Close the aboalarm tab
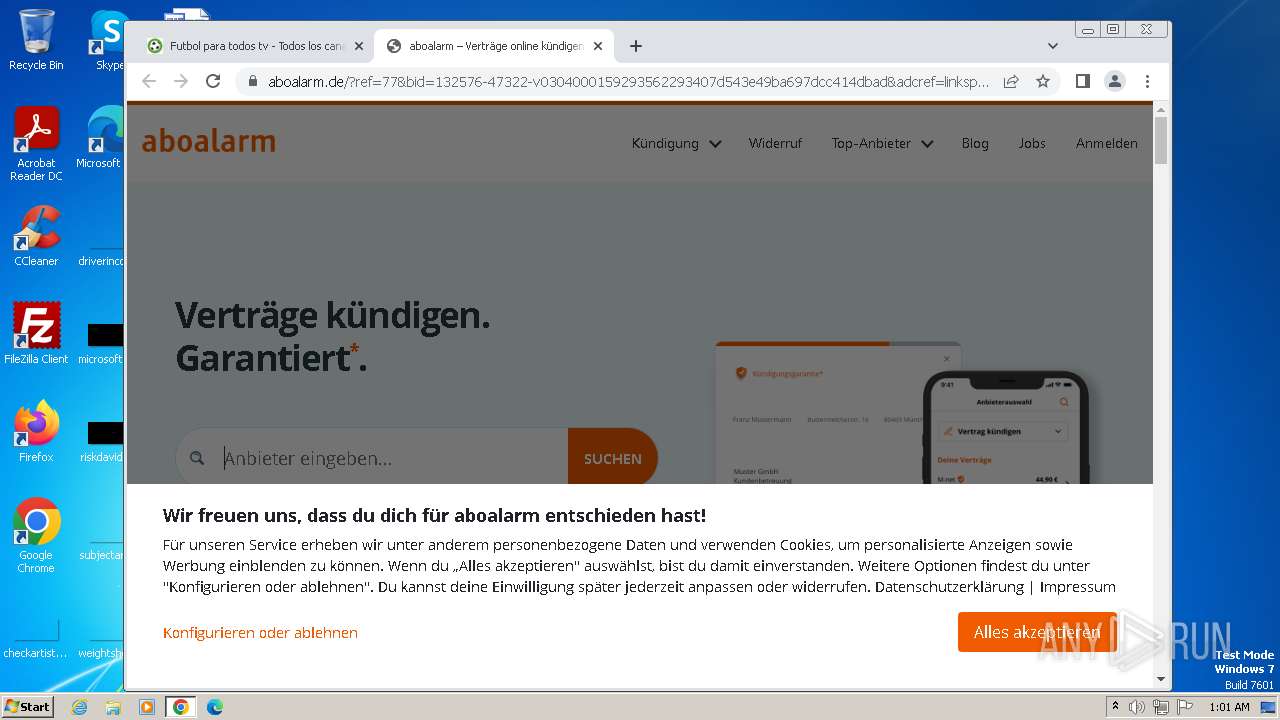 click(598, 46)
